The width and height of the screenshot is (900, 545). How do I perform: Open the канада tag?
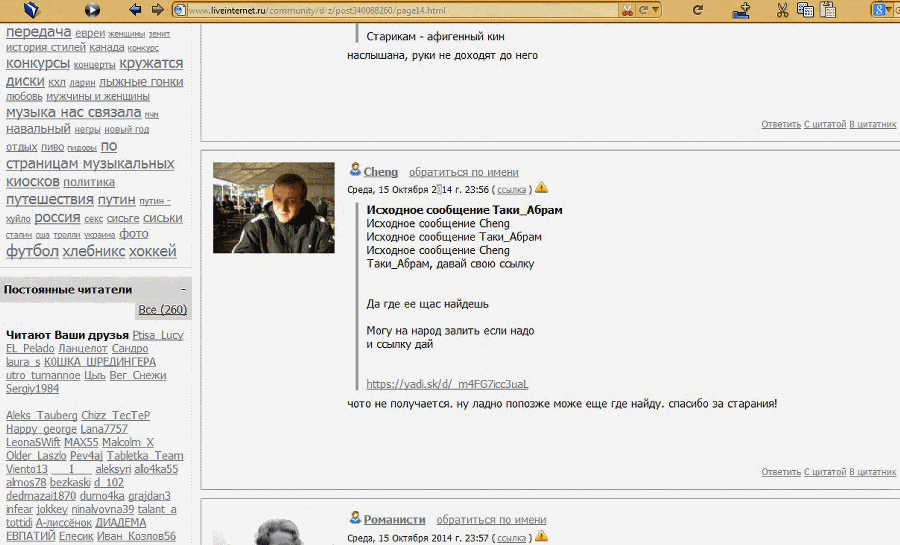tap(106, 48)
